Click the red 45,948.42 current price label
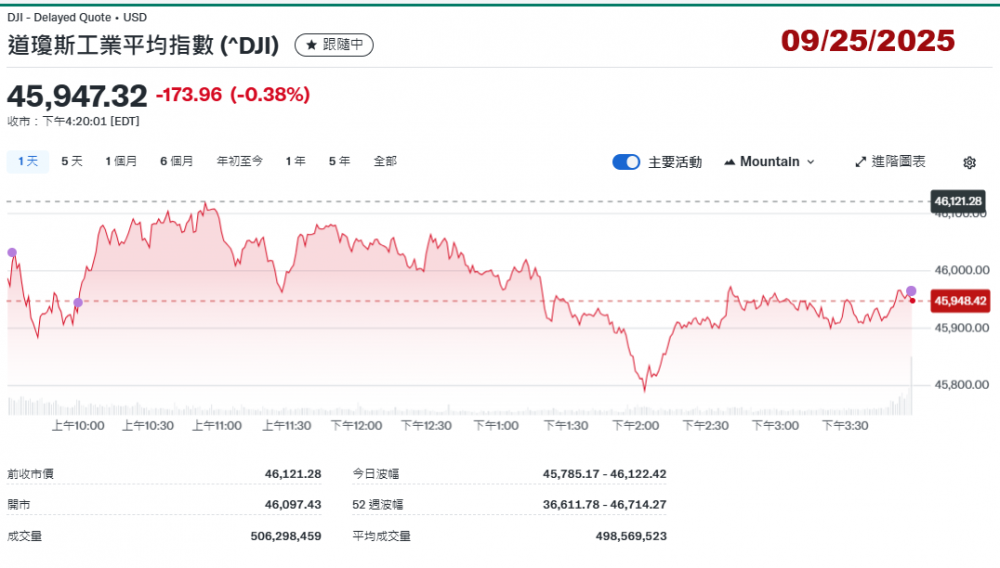Image resolution: width=1000 pixels, height=568 pixels. (959, 300)
